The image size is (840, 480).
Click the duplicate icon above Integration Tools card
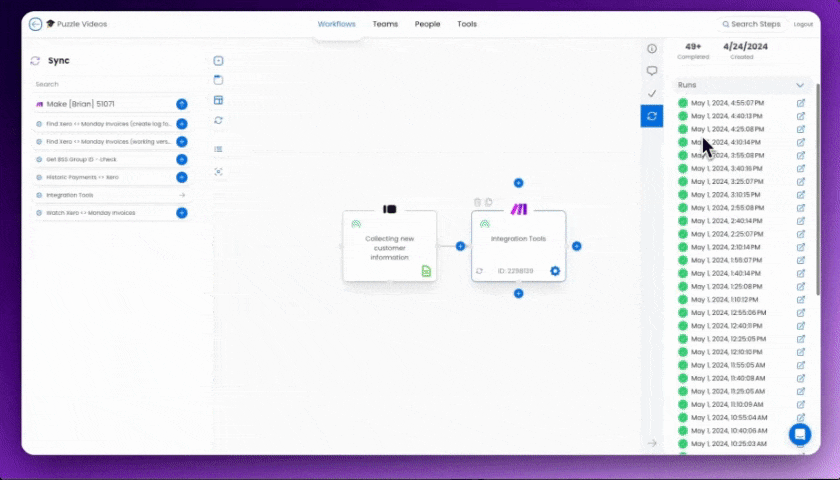pos(489,202)
